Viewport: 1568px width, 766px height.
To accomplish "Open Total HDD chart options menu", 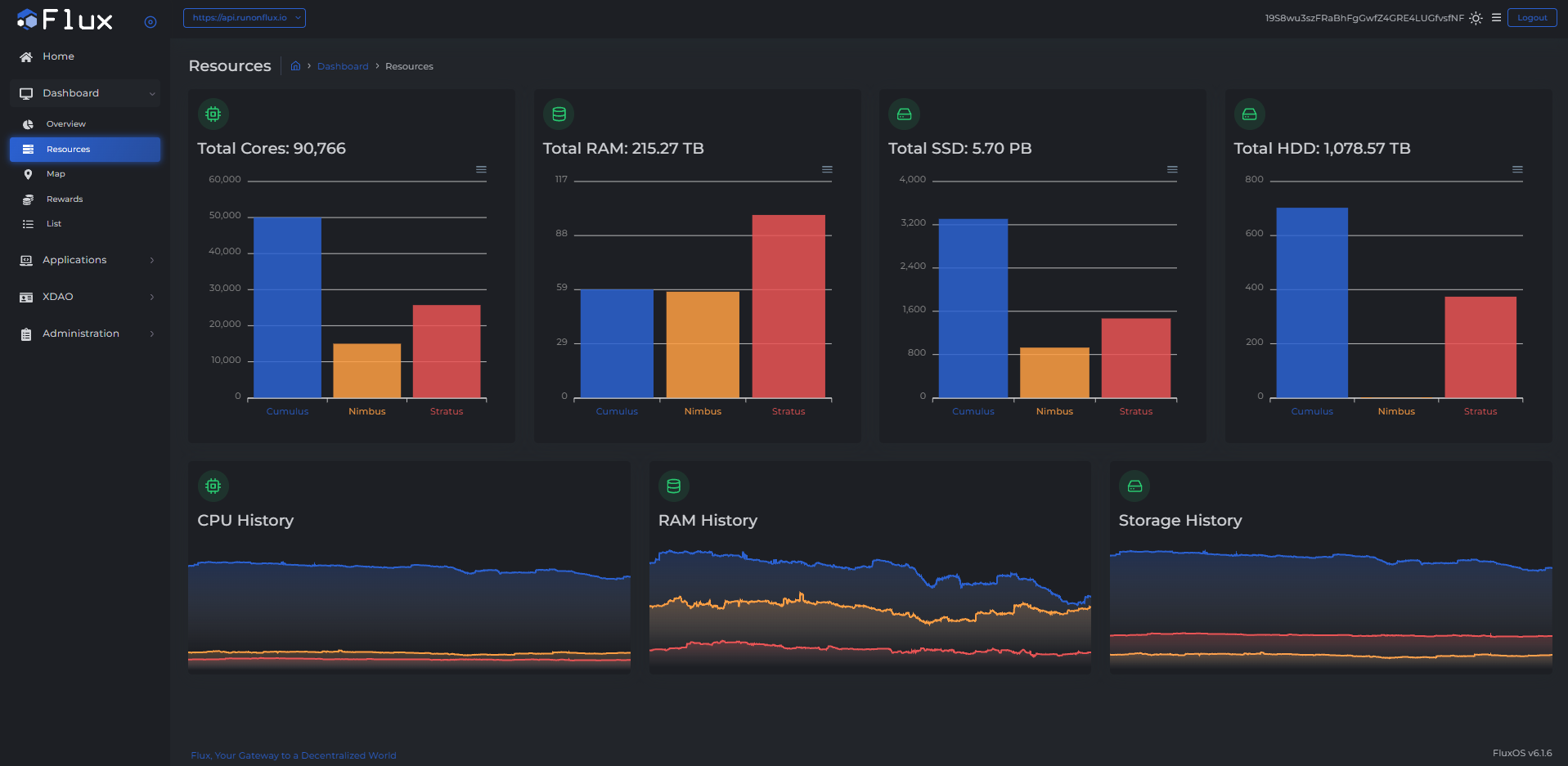I will point(1517,169).
